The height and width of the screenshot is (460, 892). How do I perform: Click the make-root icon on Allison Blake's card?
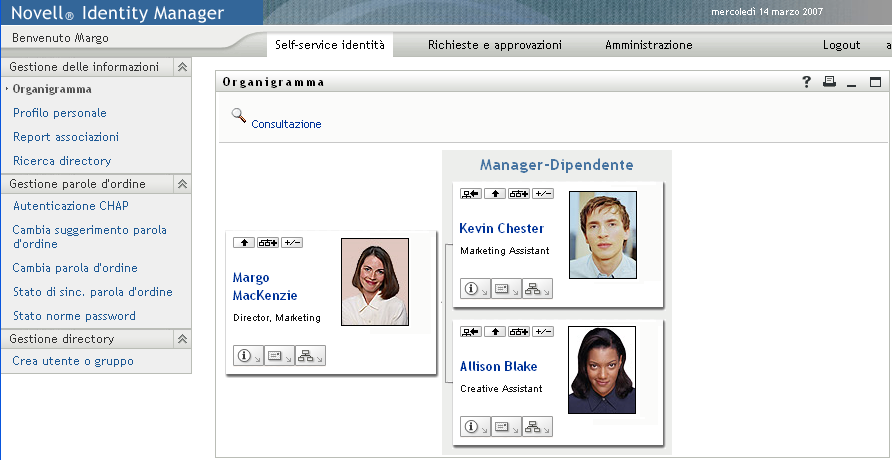[471, 331]
